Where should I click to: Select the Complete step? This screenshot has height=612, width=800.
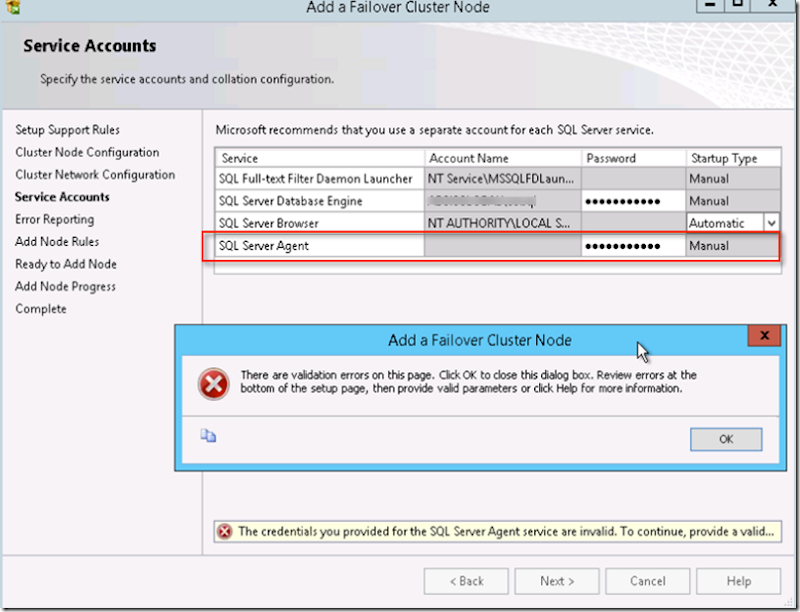coord(41,309)
